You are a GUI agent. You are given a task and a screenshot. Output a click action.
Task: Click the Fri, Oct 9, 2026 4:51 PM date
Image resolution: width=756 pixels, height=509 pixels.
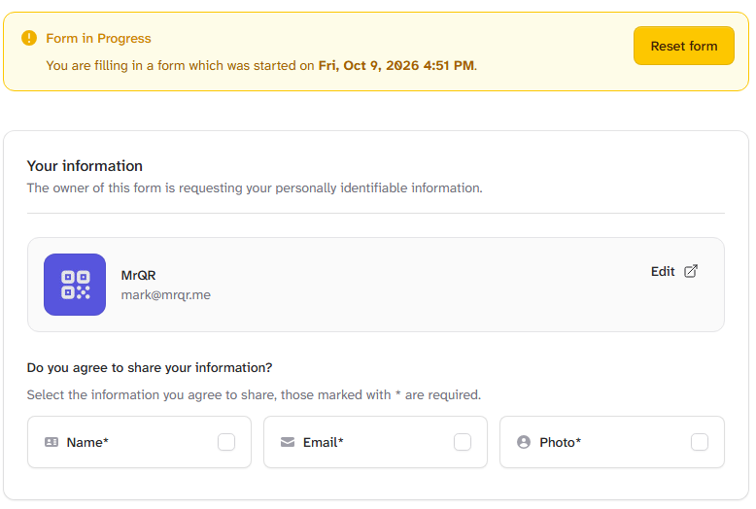[396, 66]
